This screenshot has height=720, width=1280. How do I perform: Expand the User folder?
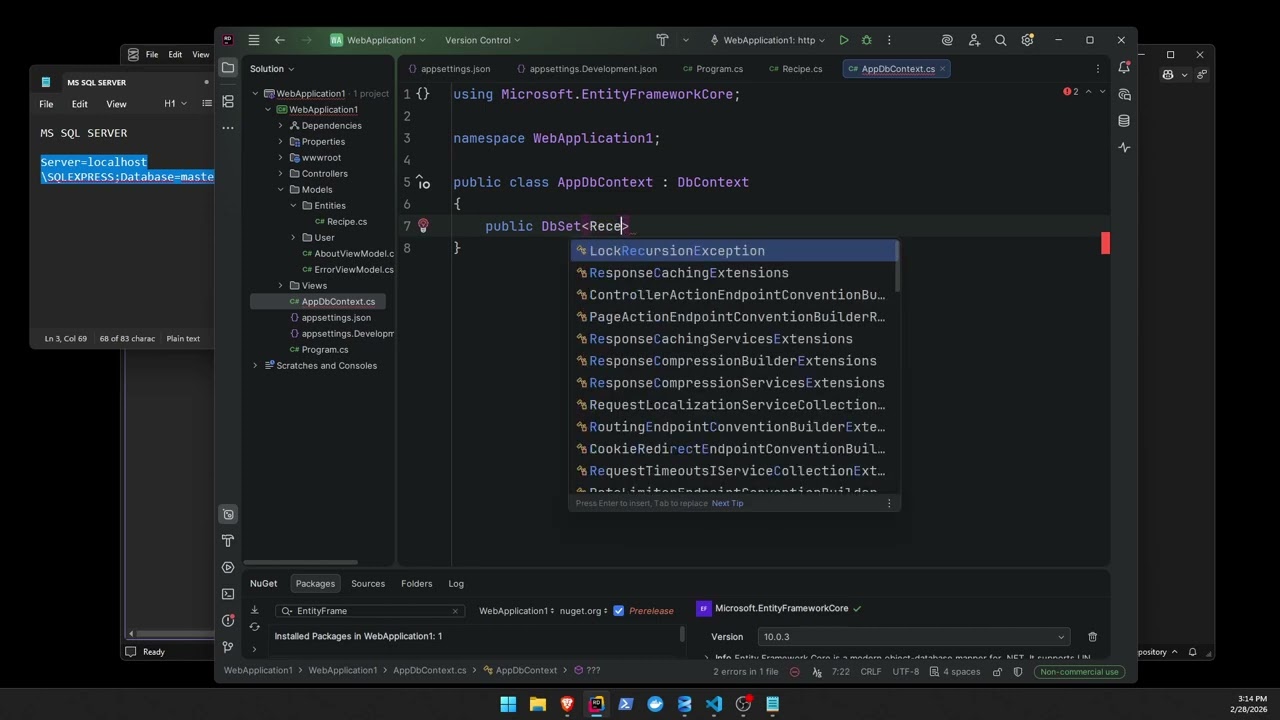click(294, 238)
